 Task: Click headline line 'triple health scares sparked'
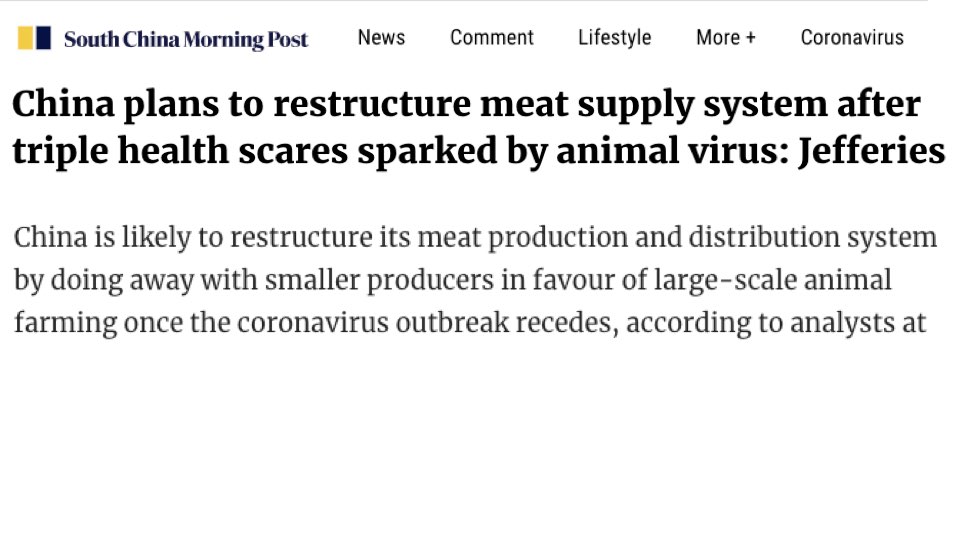pos(478,151)
